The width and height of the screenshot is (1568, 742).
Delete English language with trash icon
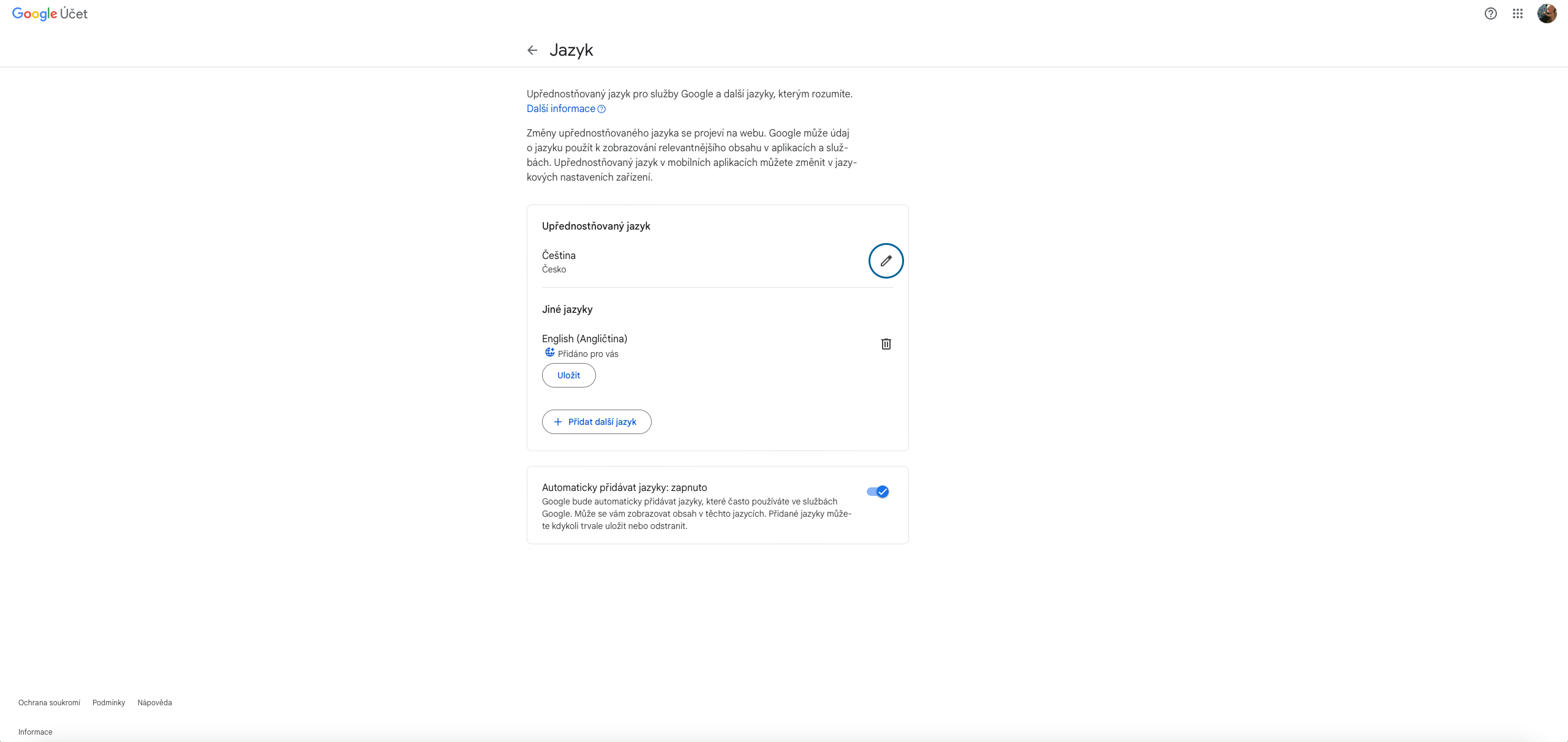click(x=886, y=344)
